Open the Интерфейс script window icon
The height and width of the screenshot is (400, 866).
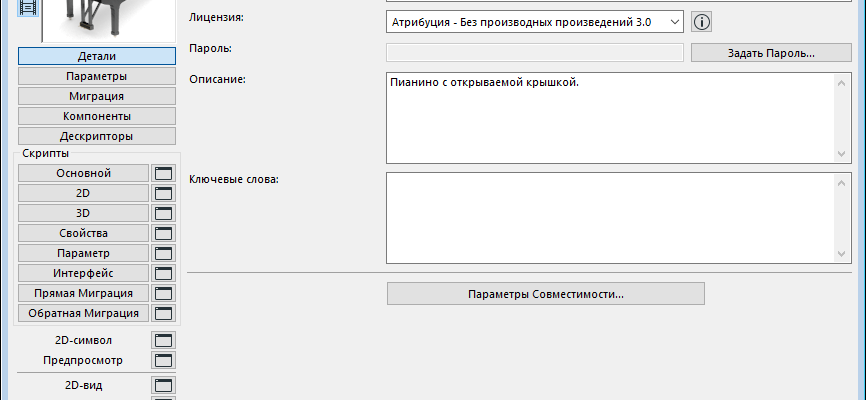[162, 274]
